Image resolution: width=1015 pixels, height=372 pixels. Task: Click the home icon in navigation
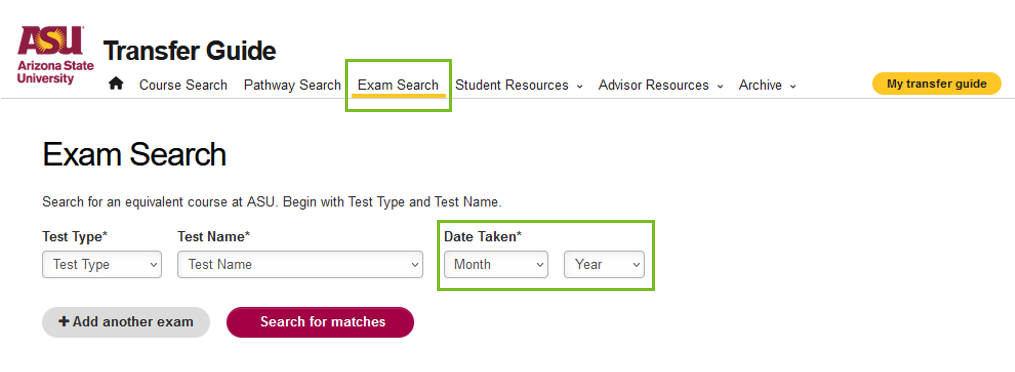(116, 83)
